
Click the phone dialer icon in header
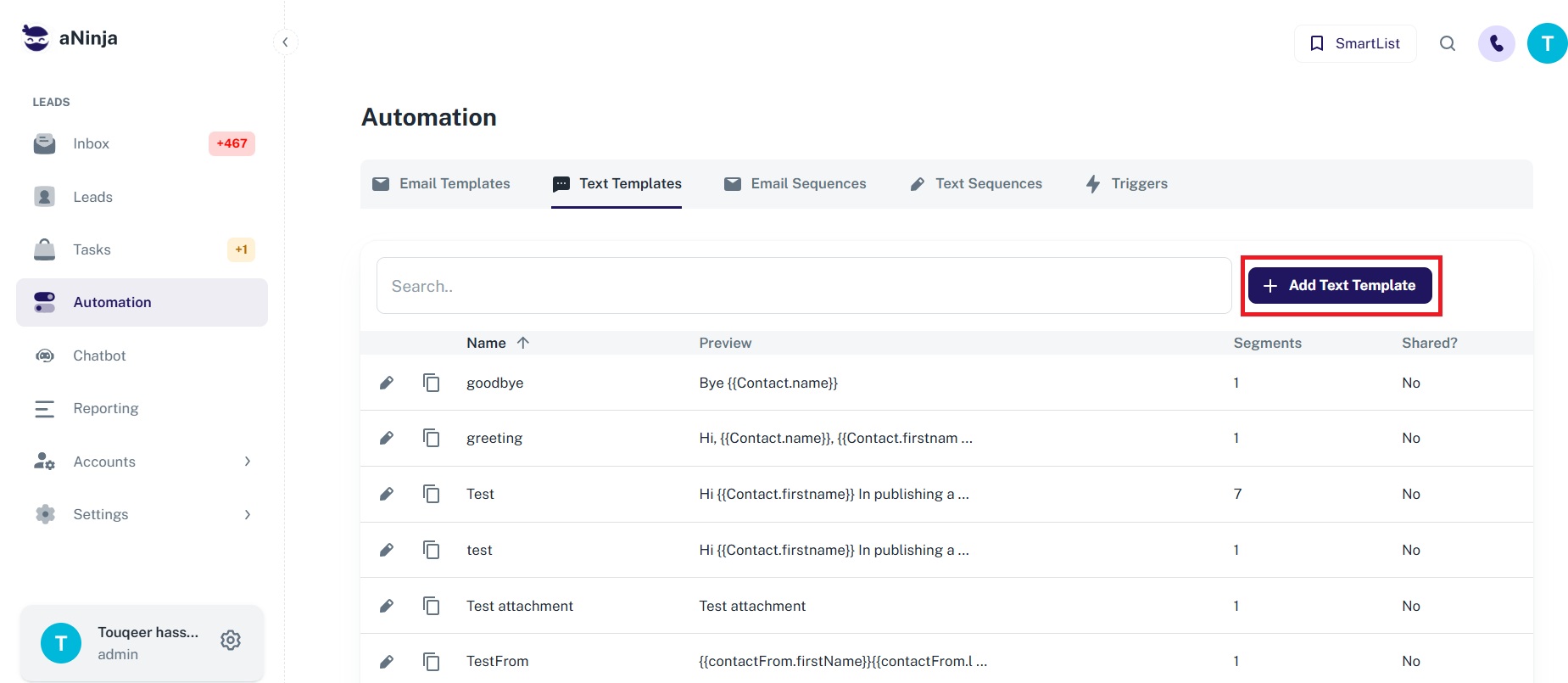1496,43
